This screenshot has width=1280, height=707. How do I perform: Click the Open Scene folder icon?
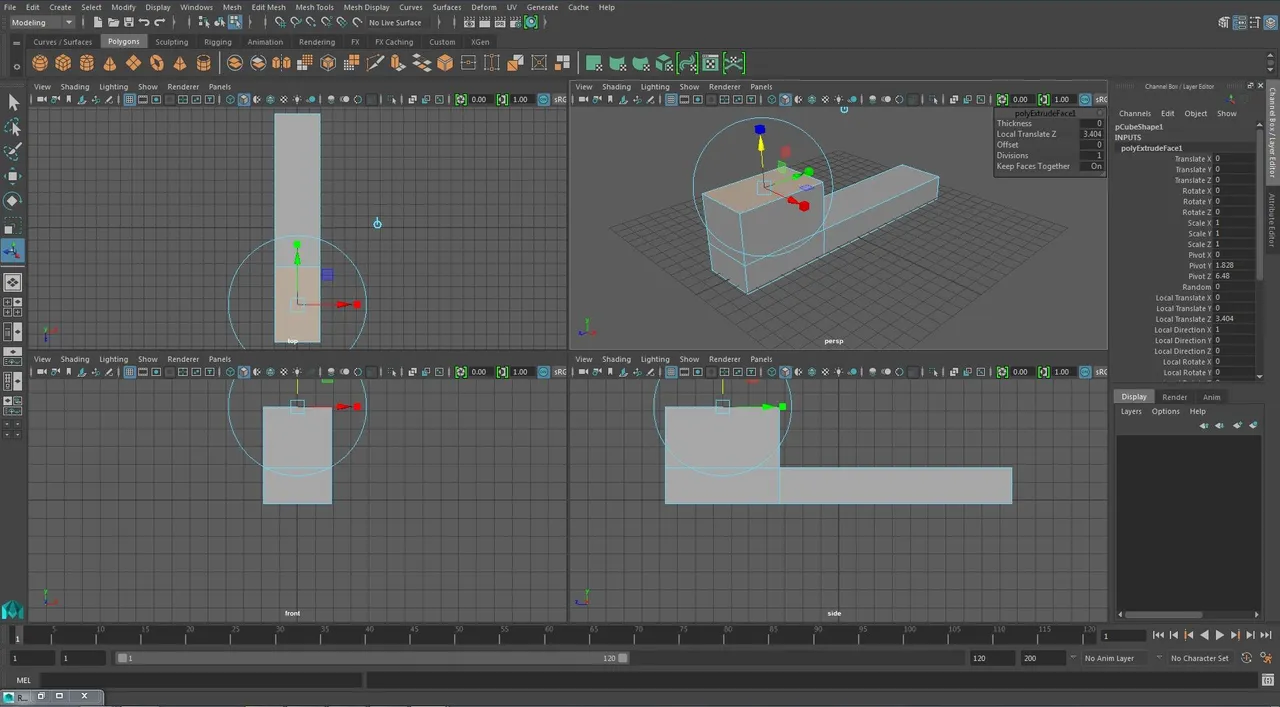pos(113,22)
